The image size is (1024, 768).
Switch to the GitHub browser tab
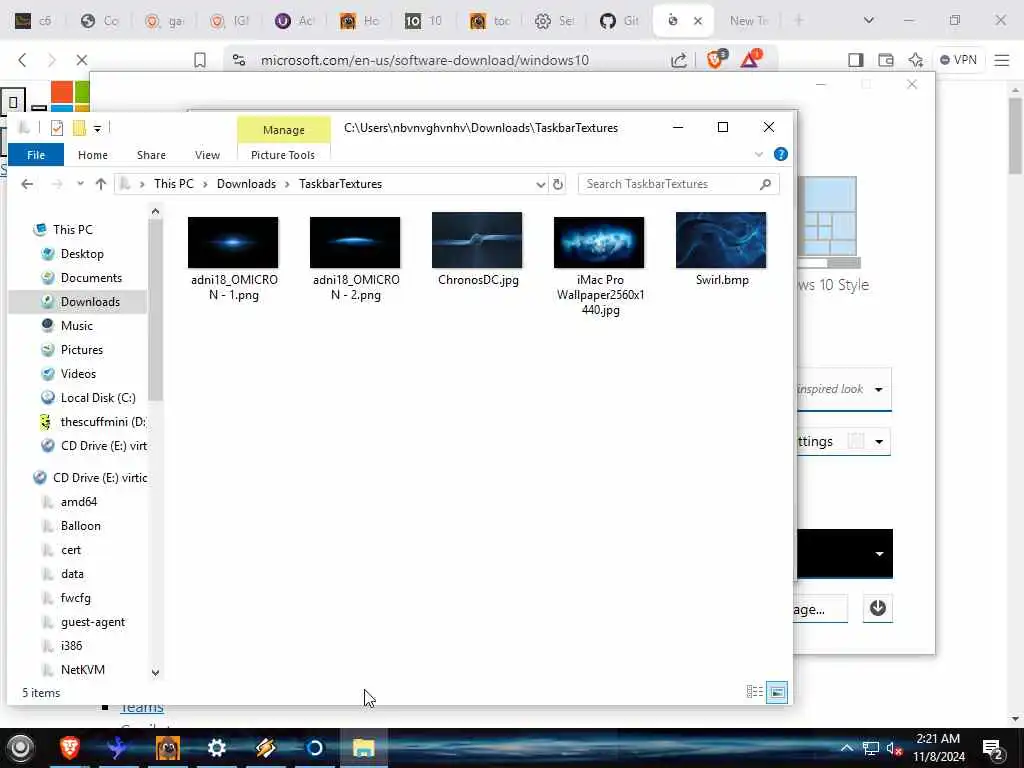tap(619, 21)
